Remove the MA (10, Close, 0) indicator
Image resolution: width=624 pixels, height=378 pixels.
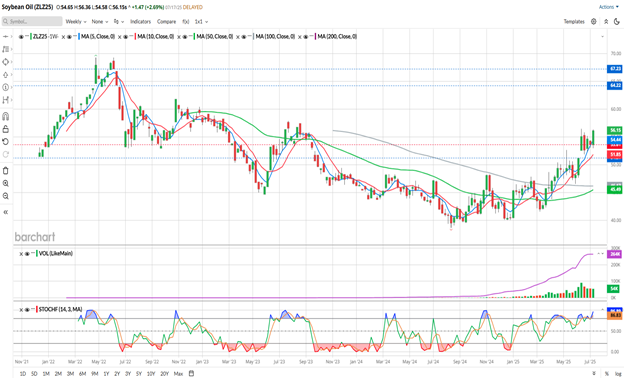(121, 37)
